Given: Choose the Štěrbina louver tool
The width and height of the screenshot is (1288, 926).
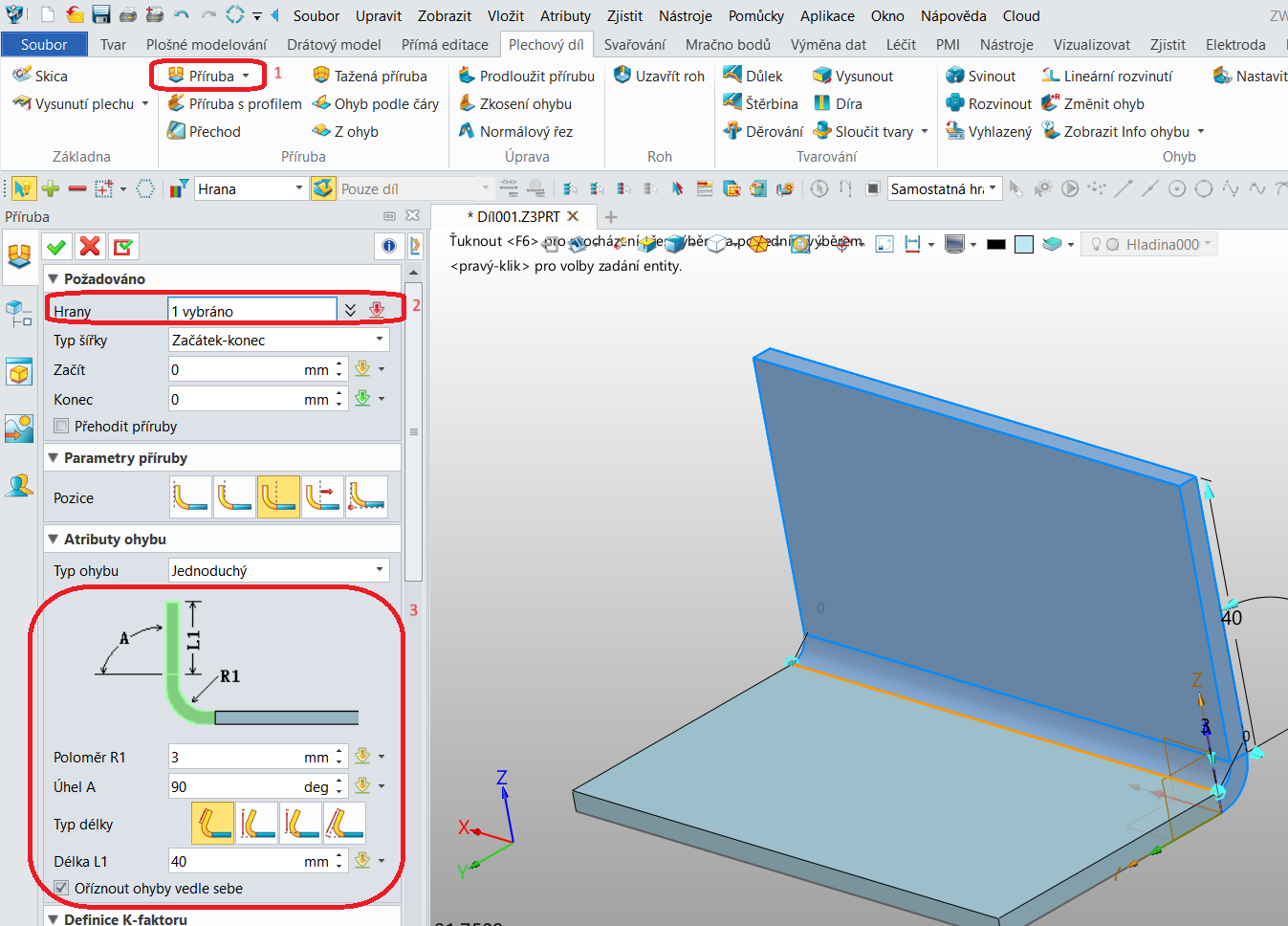Looking at the screenshot, I should pyautogui.click(x=760, y=103).
